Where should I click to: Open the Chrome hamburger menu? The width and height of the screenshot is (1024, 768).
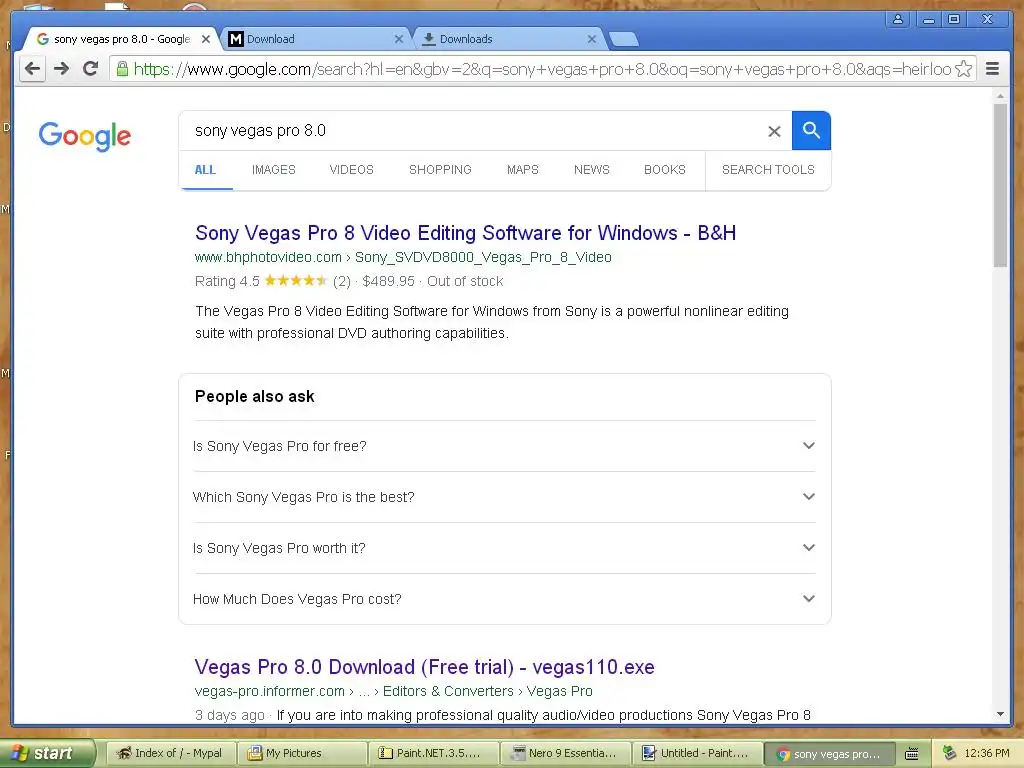pos(992,69)
